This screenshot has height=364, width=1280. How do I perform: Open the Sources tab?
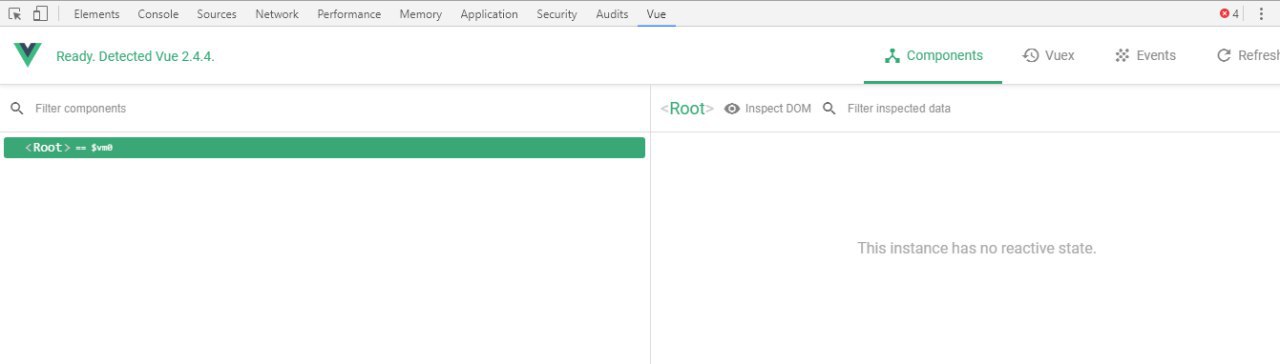point(216,14)
